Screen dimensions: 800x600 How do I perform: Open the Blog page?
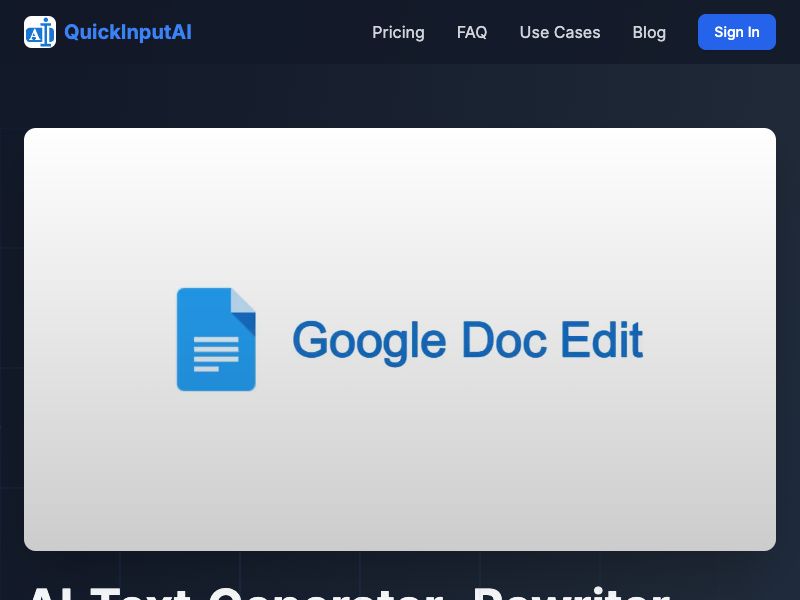pos(649,32)
